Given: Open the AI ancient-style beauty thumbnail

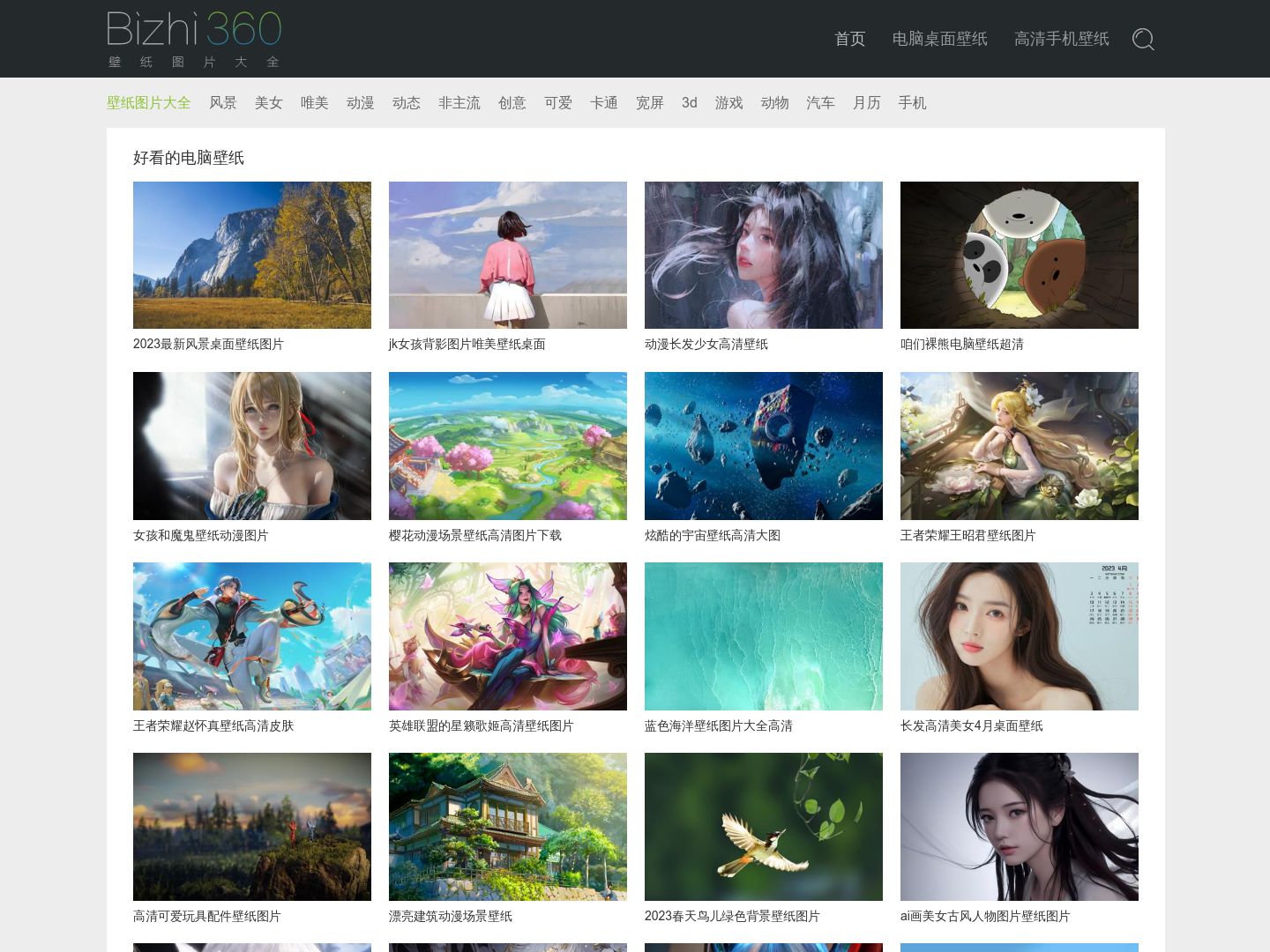Looking at the screenshot, I should [1020, 827].
